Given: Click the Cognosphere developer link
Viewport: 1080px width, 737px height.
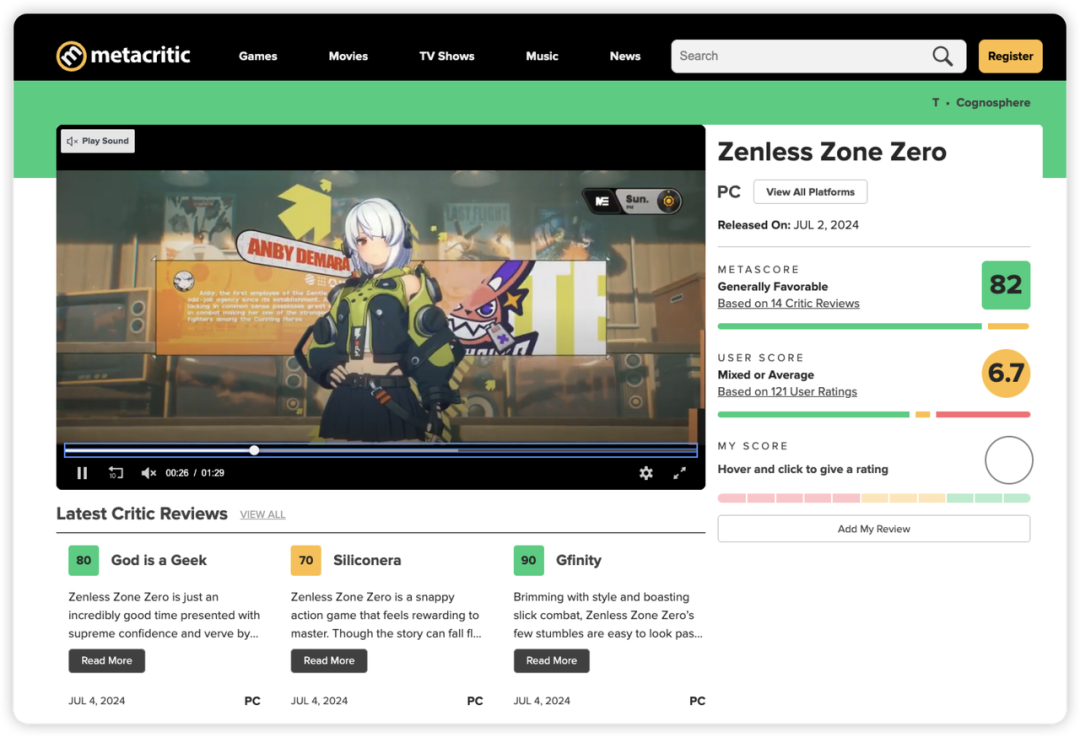Looking at the screenshot, I should 993,103.
